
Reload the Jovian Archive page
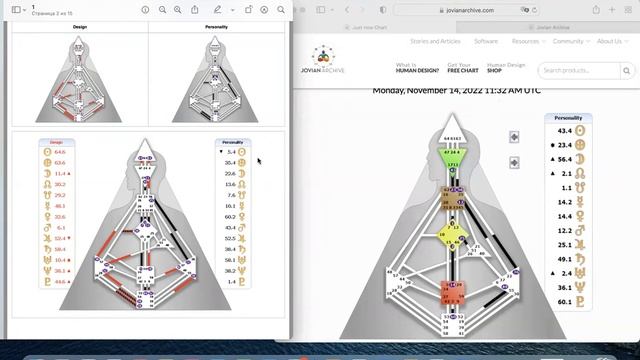pyautogui.click(x=534, y=10)
